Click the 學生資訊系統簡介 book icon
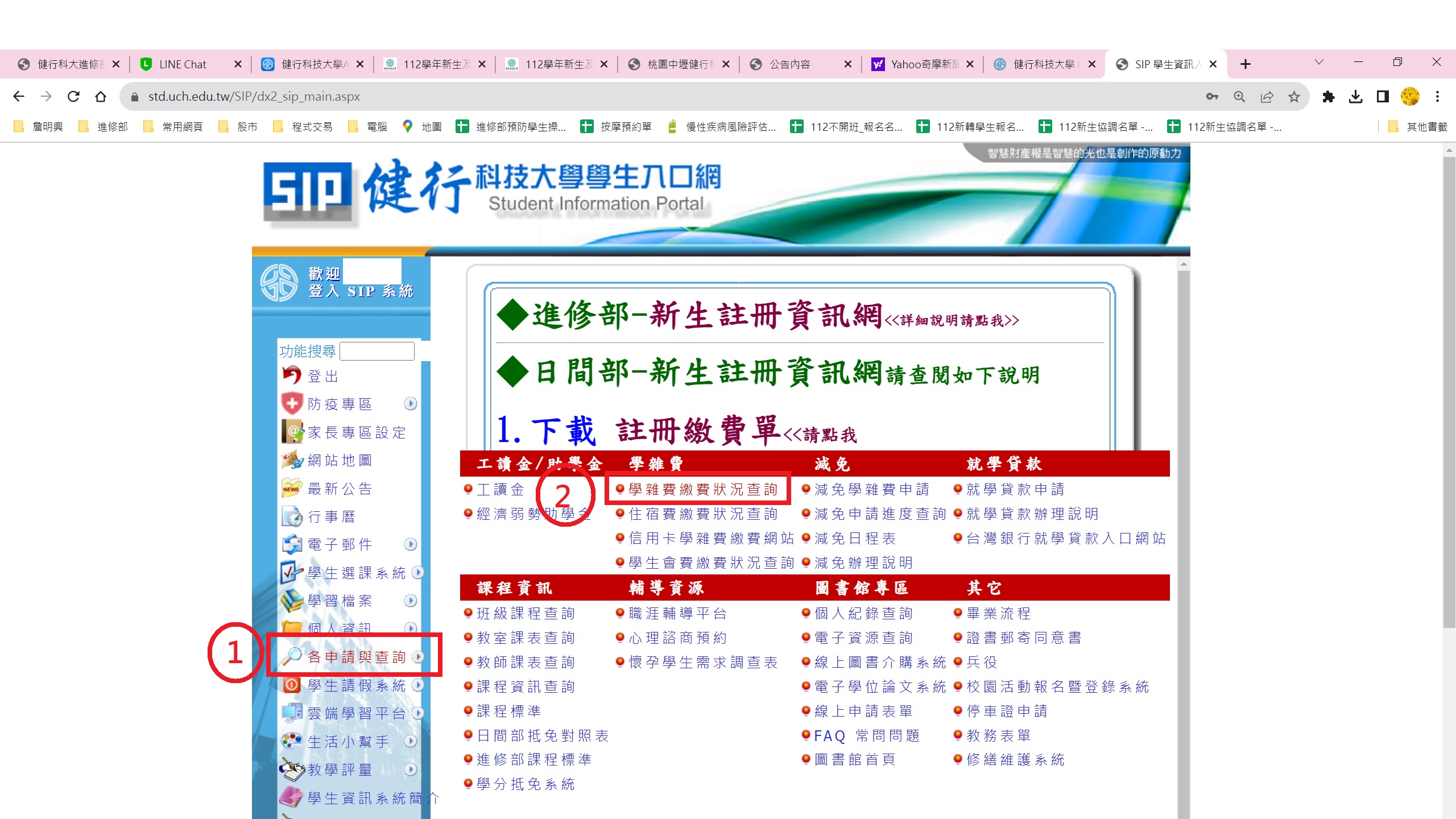Viewport: 1456px width, 819px height. pos(292,797)
